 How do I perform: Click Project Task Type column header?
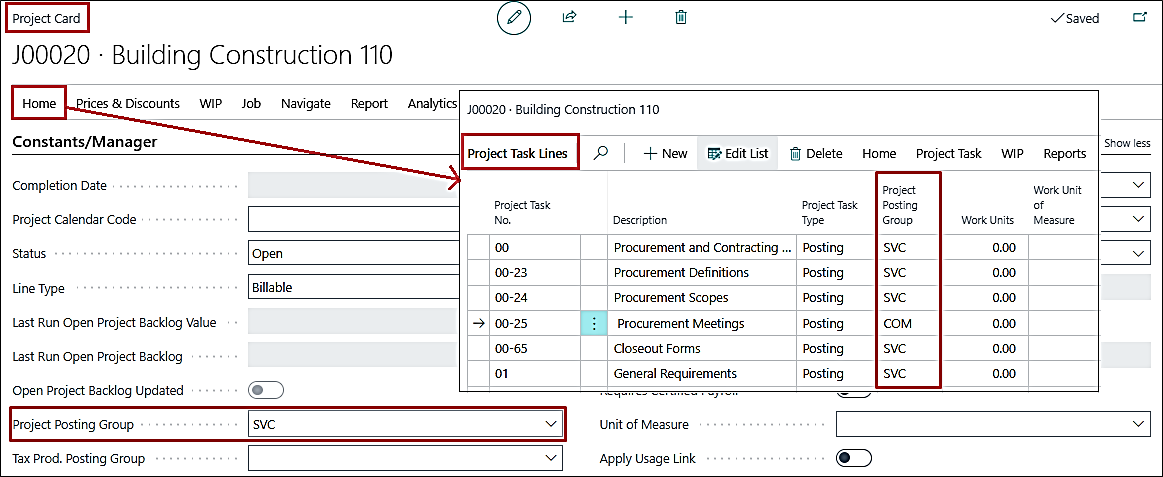(x=830, y=212)
